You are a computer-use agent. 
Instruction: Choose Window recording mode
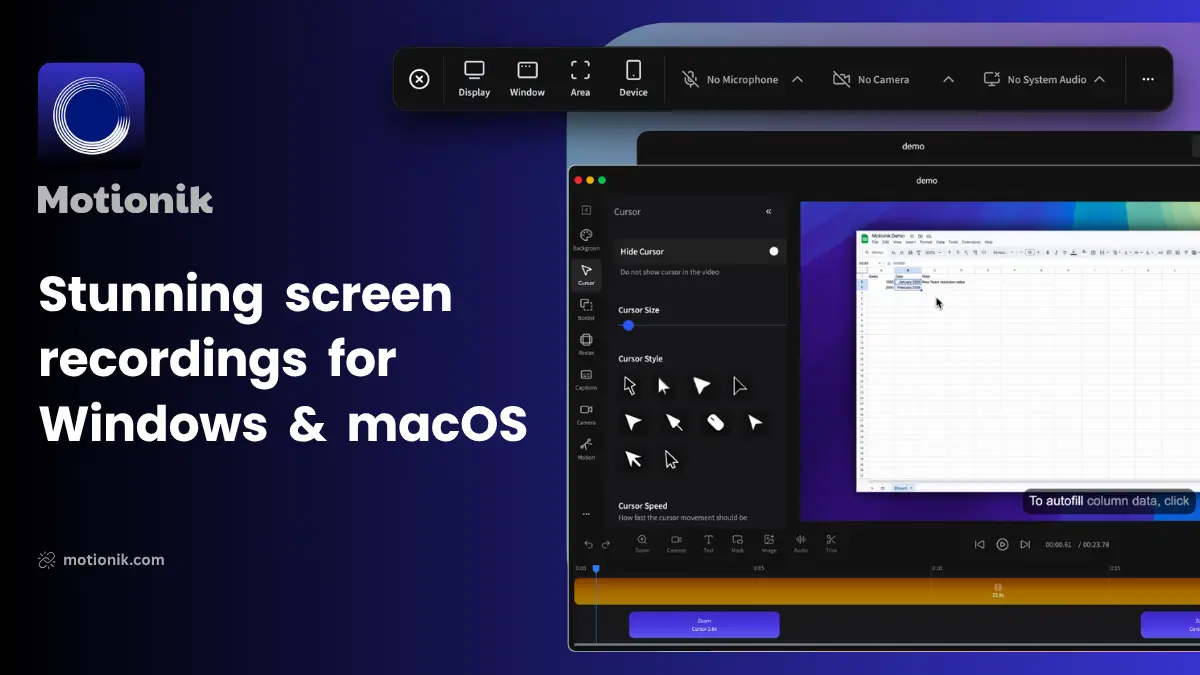point(527,79)
